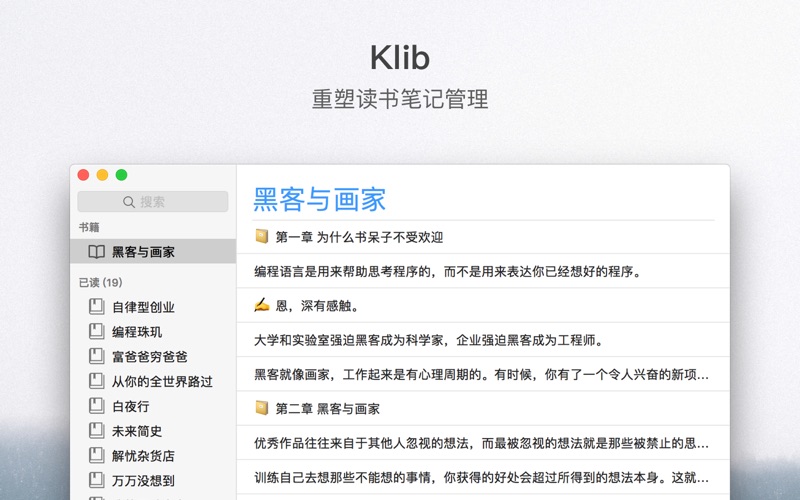Click the notebook icon before 第二章 heading
800x500 pixels.
pyautogui.click(x=262, y=408)
